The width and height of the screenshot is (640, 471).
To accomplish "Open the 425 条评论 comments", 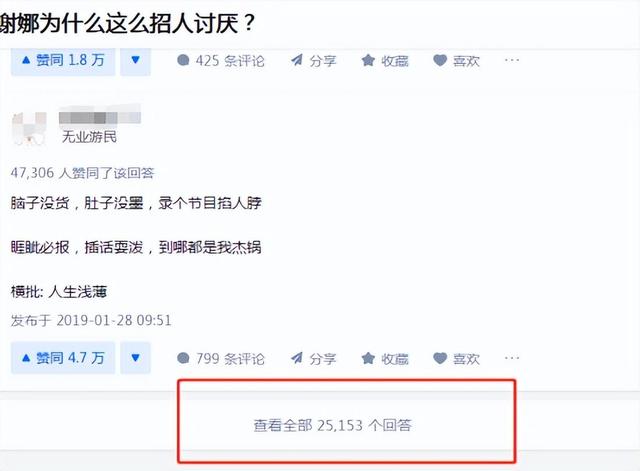I will pos(220,61).
